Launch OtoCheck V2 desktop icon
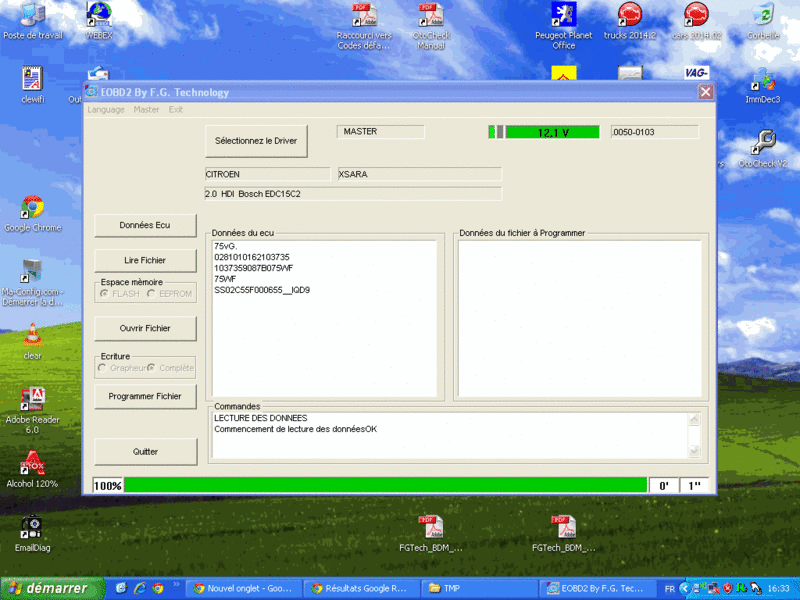 pyautogui.click(x=763, y=149)
